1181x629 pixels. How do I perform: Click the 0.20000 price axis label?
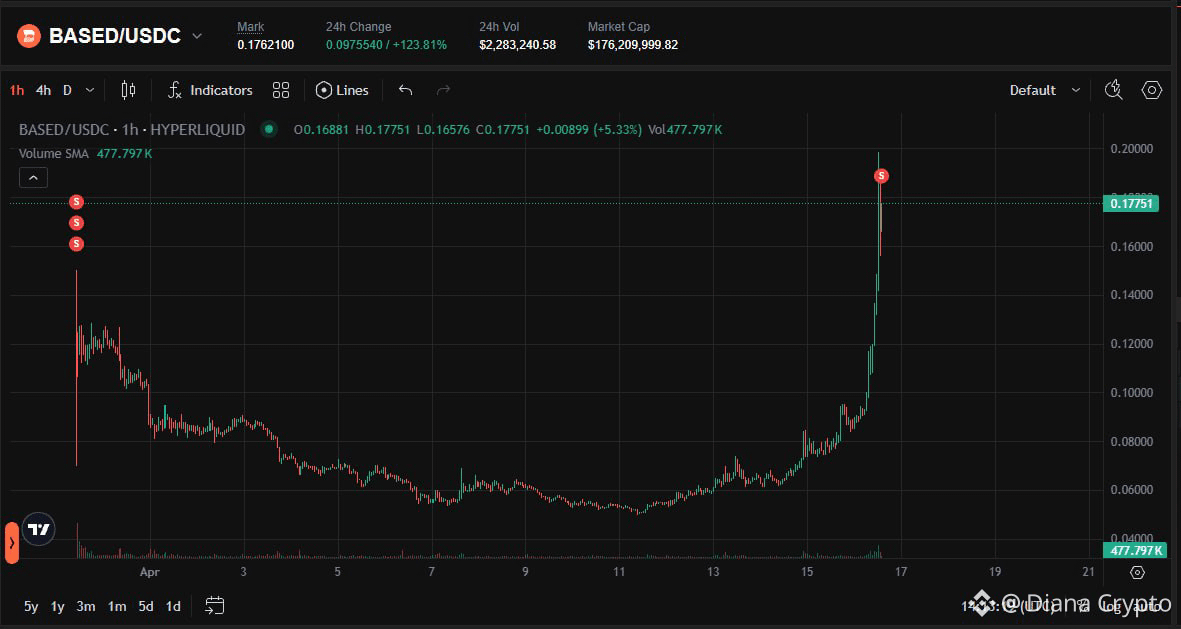(1131, 149)
